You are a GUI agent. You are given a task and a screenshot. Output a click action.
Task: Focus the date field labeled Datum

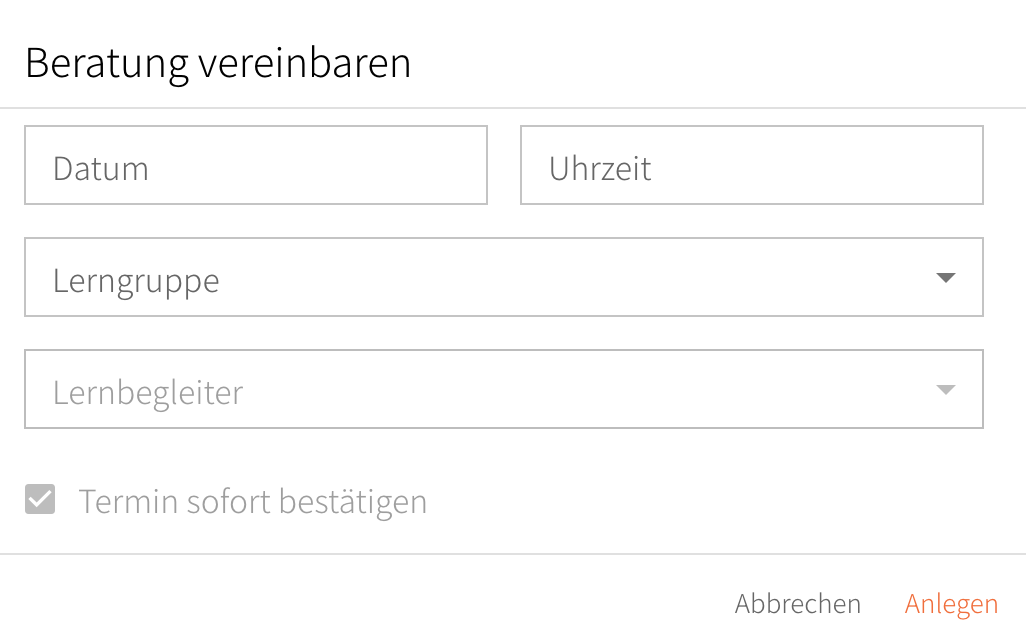pyautogui.click(x=255, y=165)
